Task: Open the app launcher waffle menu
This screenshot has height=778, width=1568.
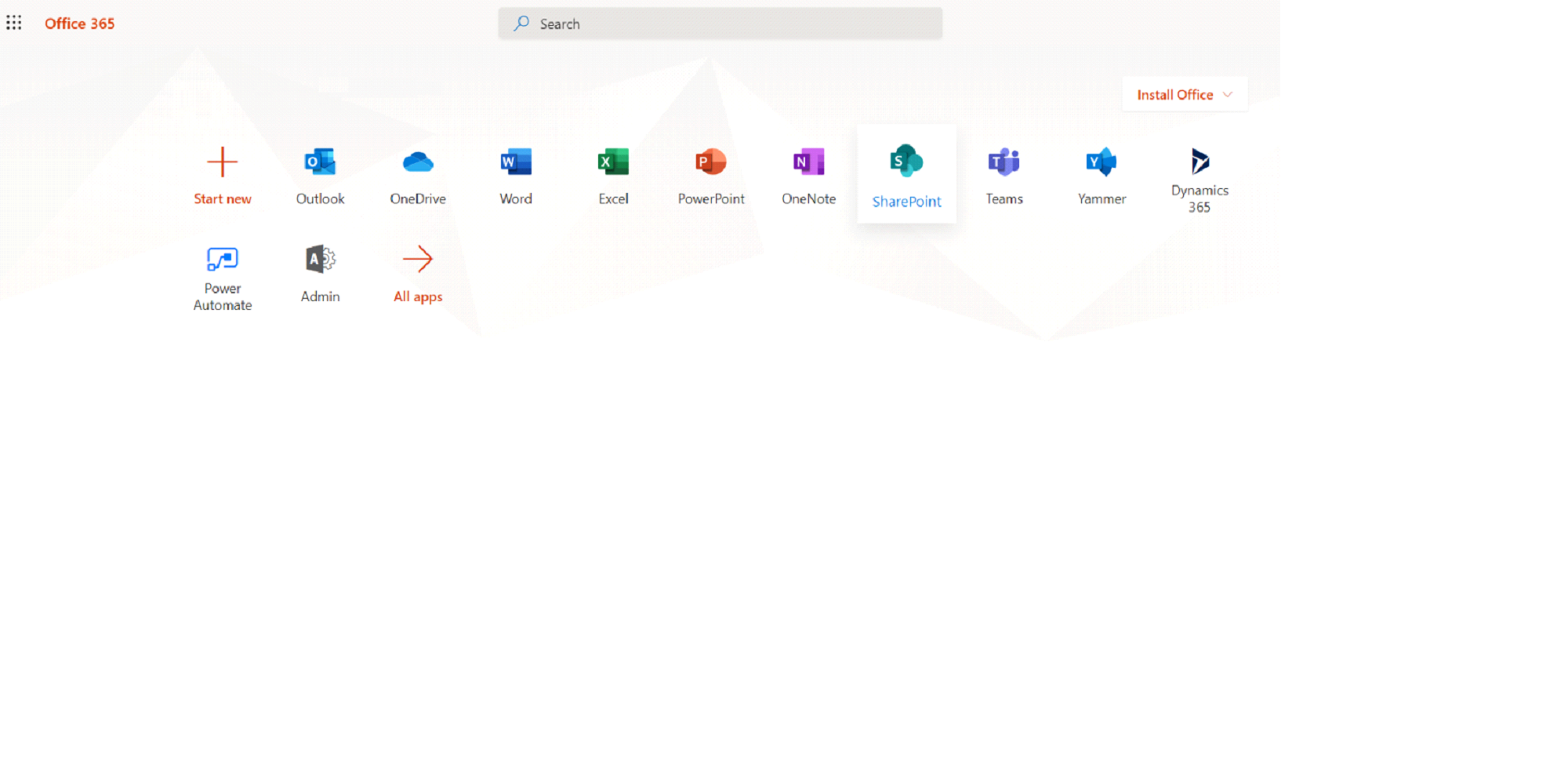Action: [14, 24]
